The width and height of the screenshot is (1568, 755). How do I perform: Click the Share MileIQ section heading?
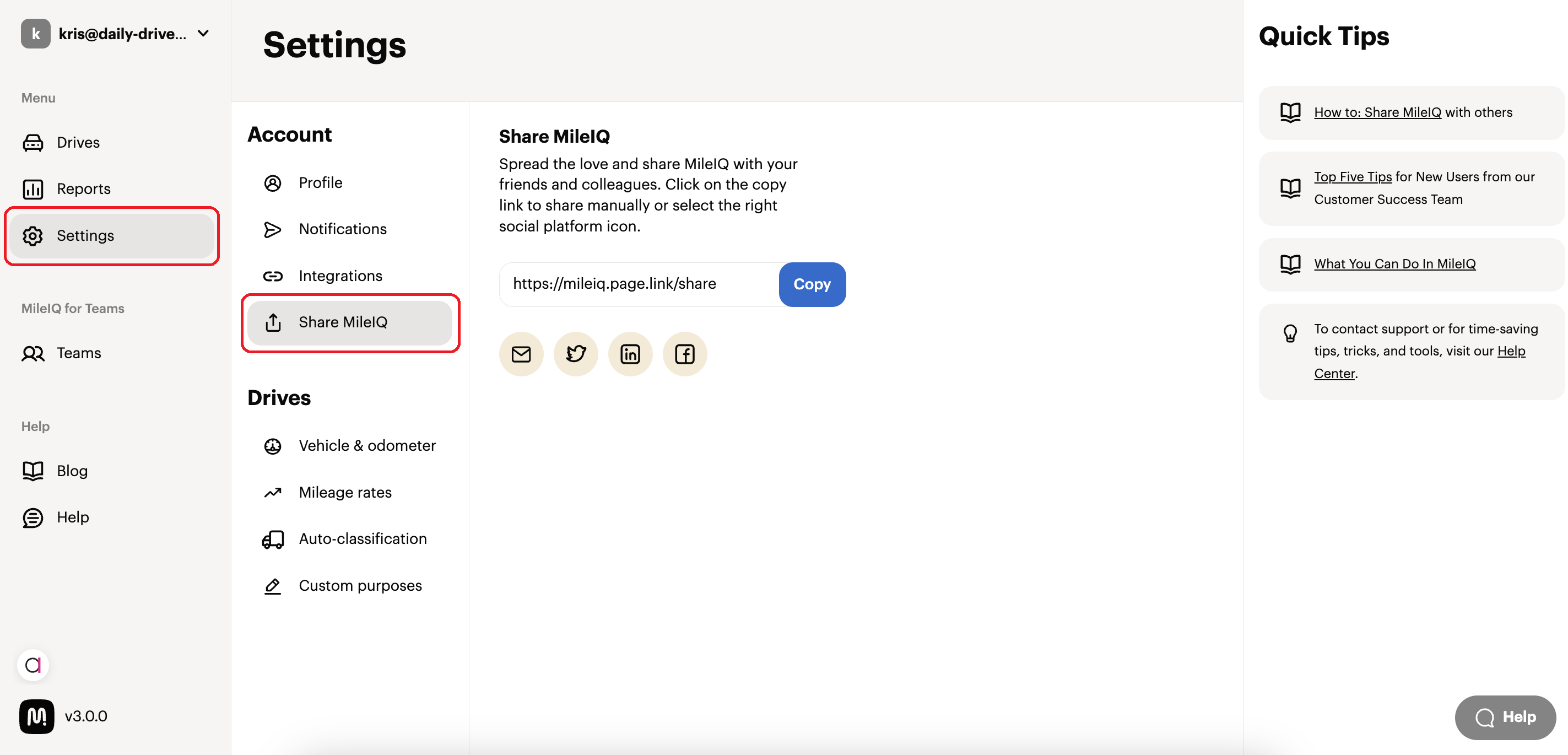(554, 136)
